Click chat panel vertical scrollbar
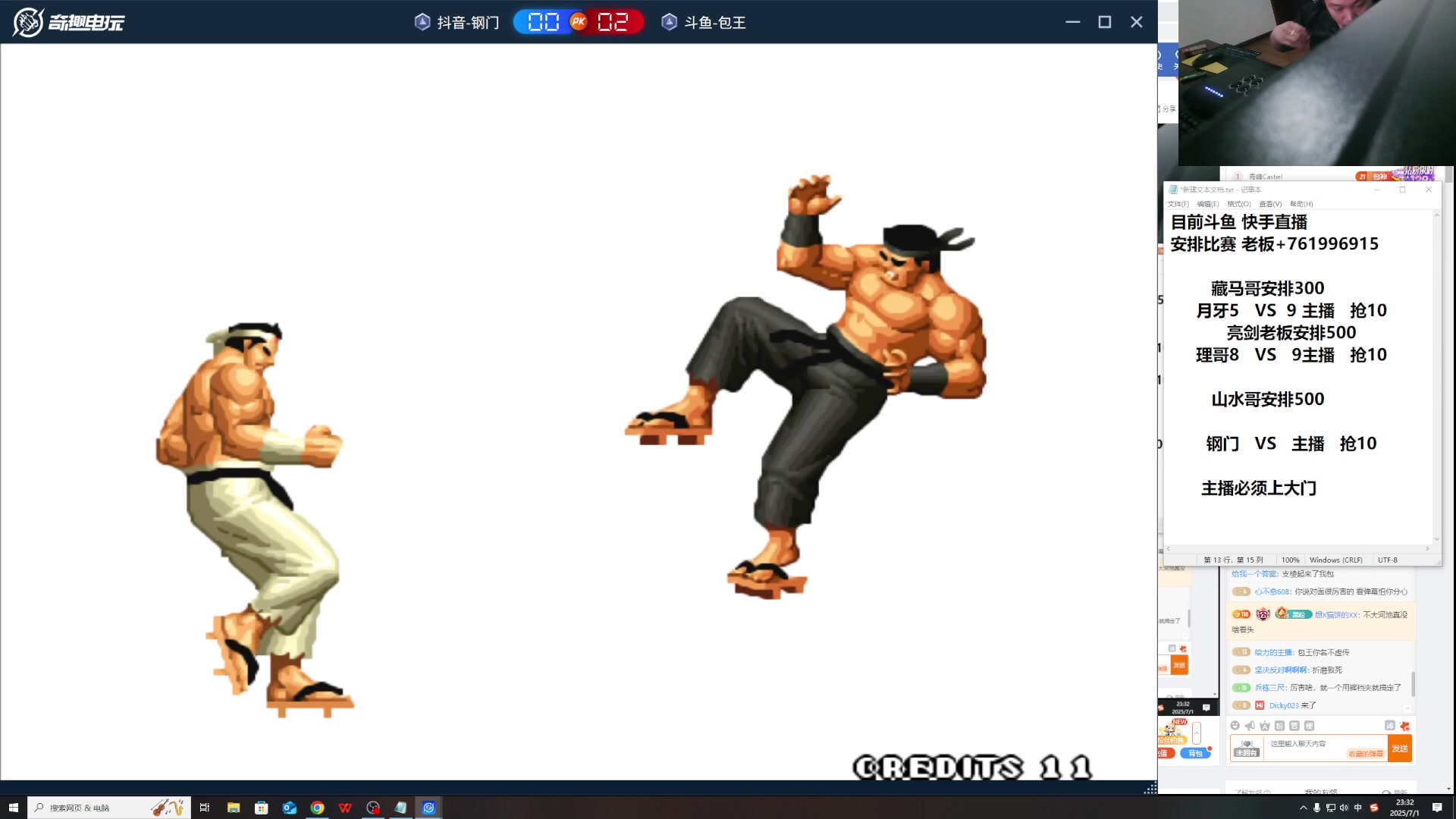 [x=1413, y=682]
